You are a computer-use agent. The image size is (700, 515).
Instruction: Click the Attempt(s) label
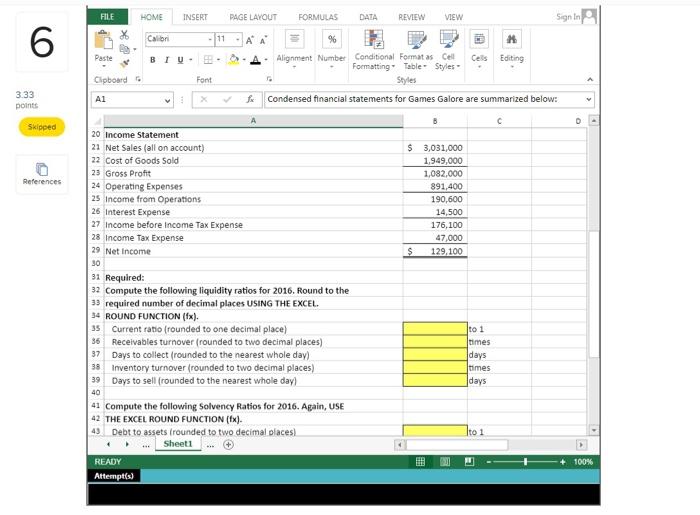coord(114,476)
